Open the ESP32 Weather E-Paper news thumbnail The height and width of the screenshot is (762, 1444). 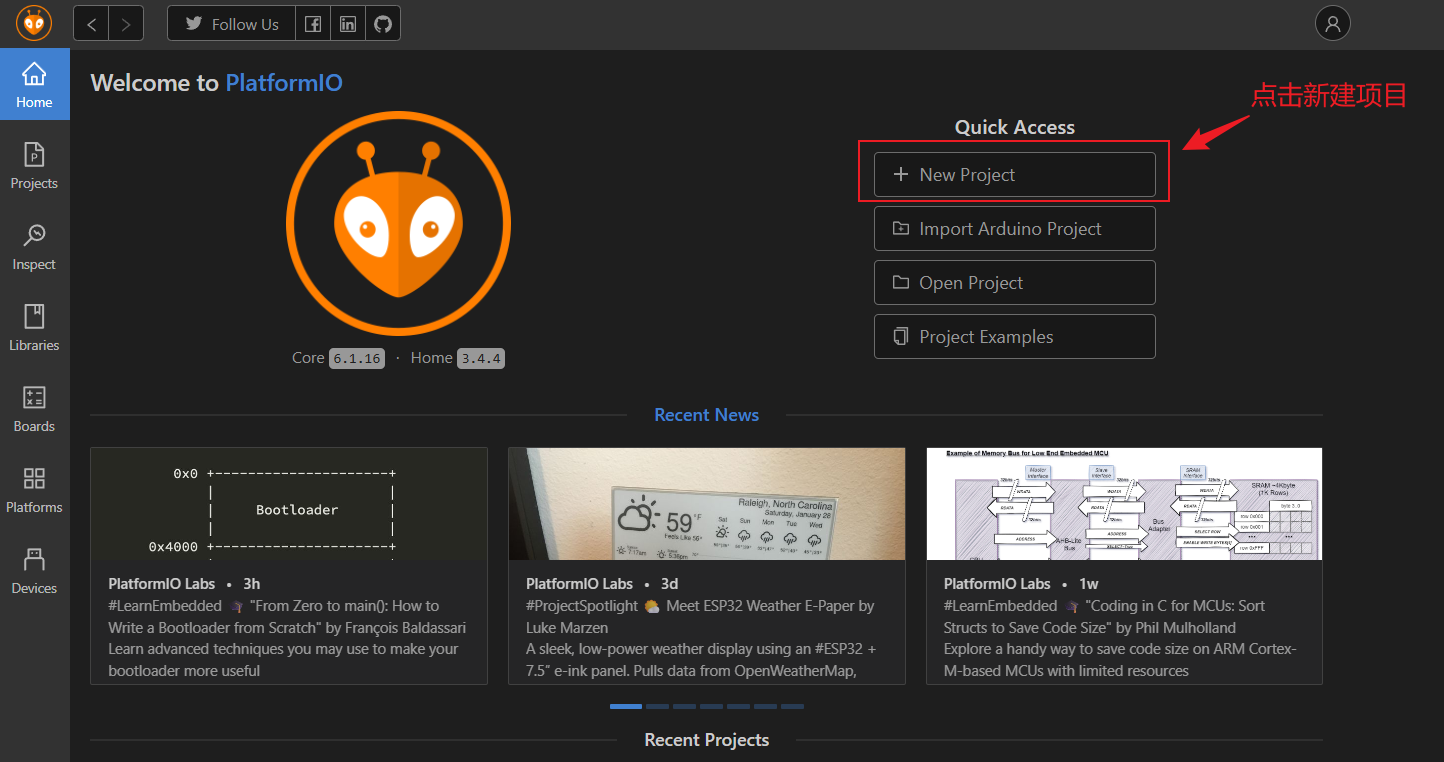point(706,504)
